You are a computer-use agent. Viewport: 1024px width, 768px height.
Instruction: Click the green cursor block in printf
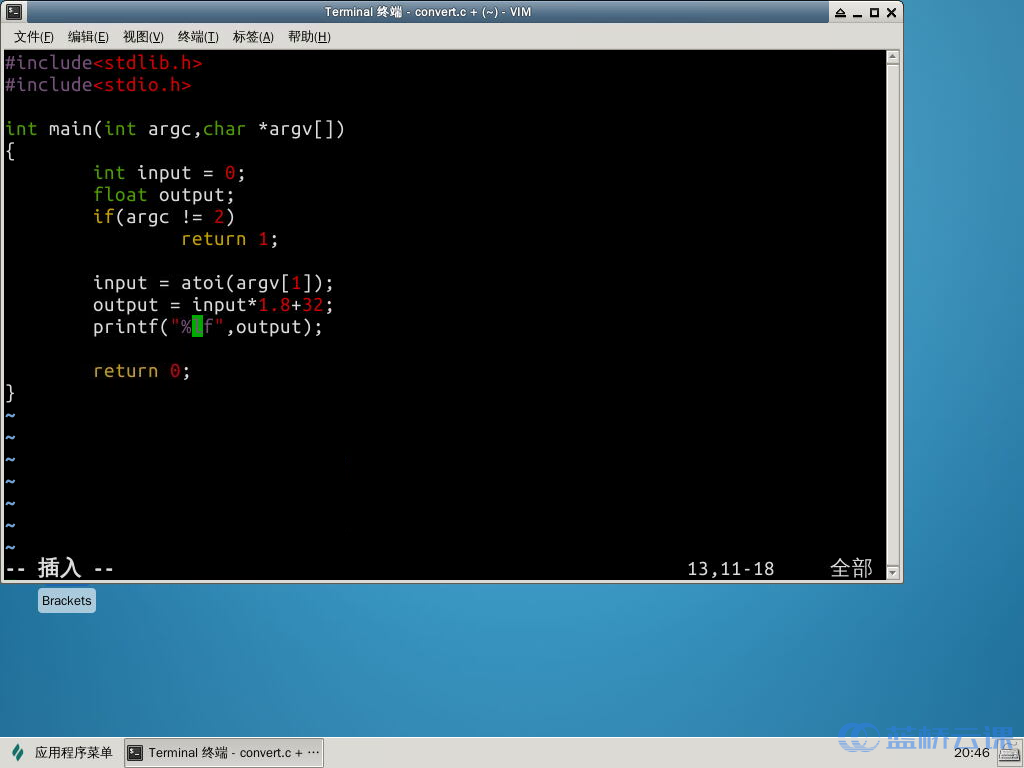click(197, 327)
